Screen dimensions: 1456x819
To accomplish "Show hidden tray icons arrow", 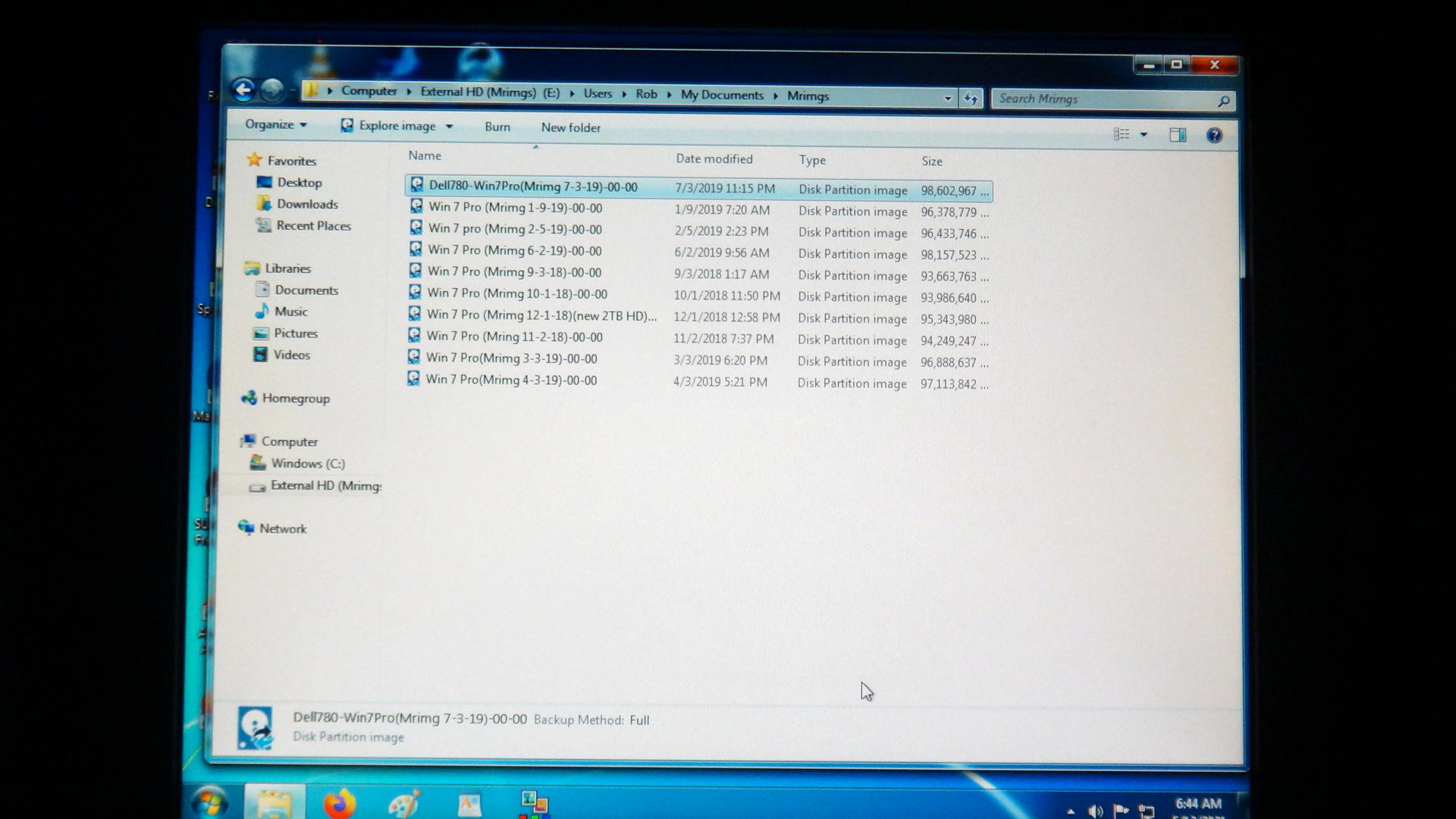I will point(1071,811).
